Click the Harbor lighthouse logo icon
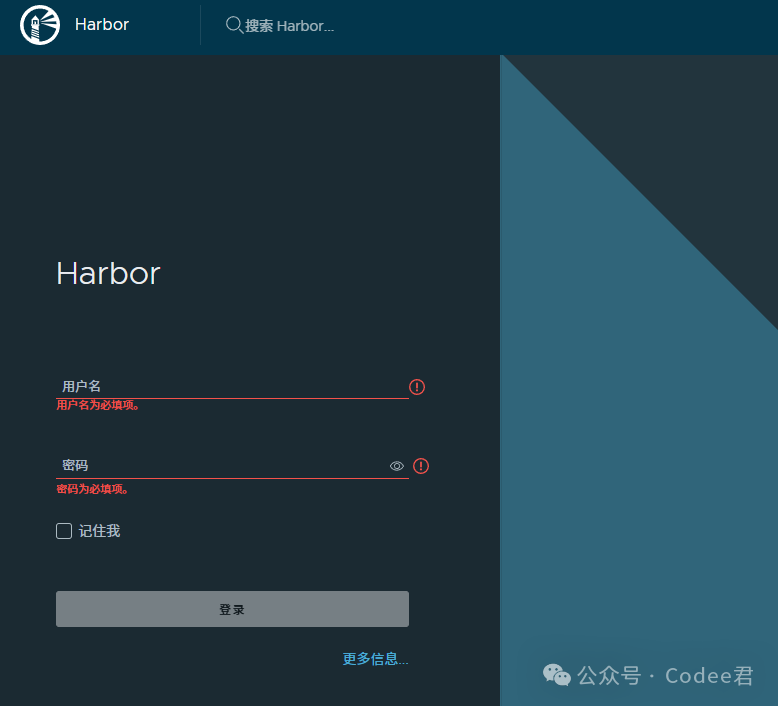This screenshot has width=778, height=706. click(40, 25)
